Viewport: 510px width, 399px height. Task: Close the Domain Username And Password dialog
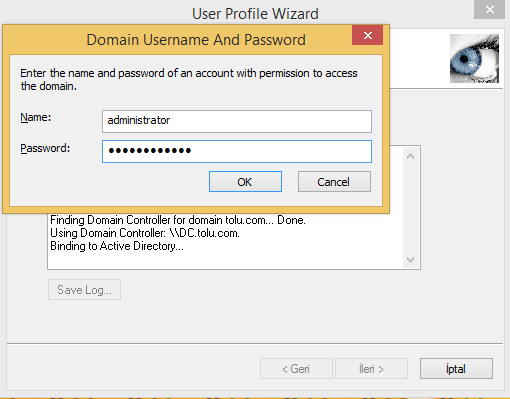(367, 35)
